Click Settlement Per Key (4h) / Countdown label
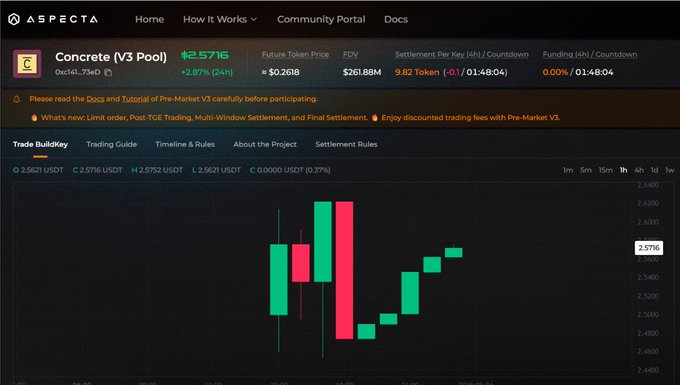The width and height of the screenshot is (680, 385). pos(461,55)
